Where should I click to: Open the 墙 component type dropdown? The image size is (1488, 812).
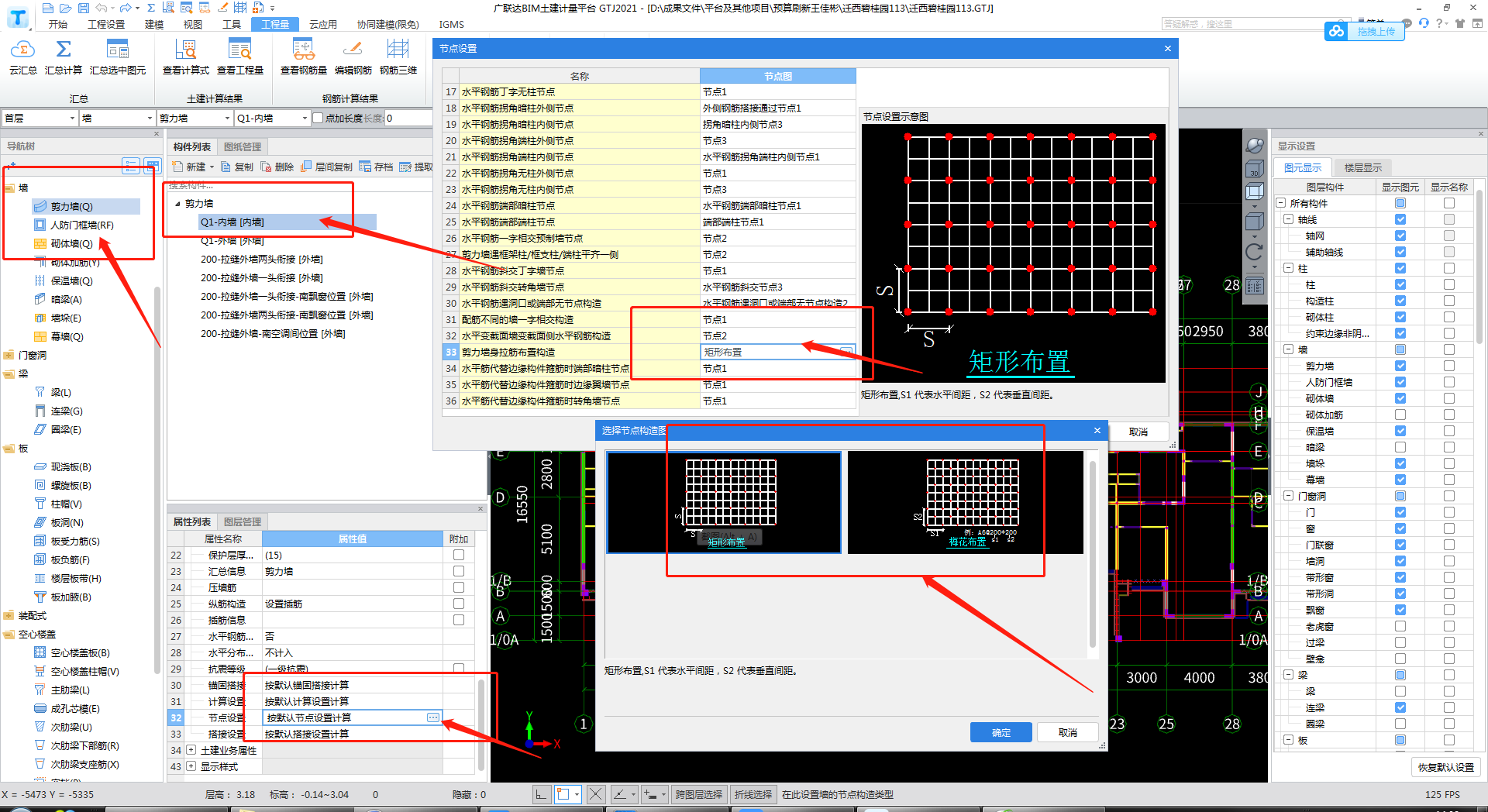click(x=117, y=118)
